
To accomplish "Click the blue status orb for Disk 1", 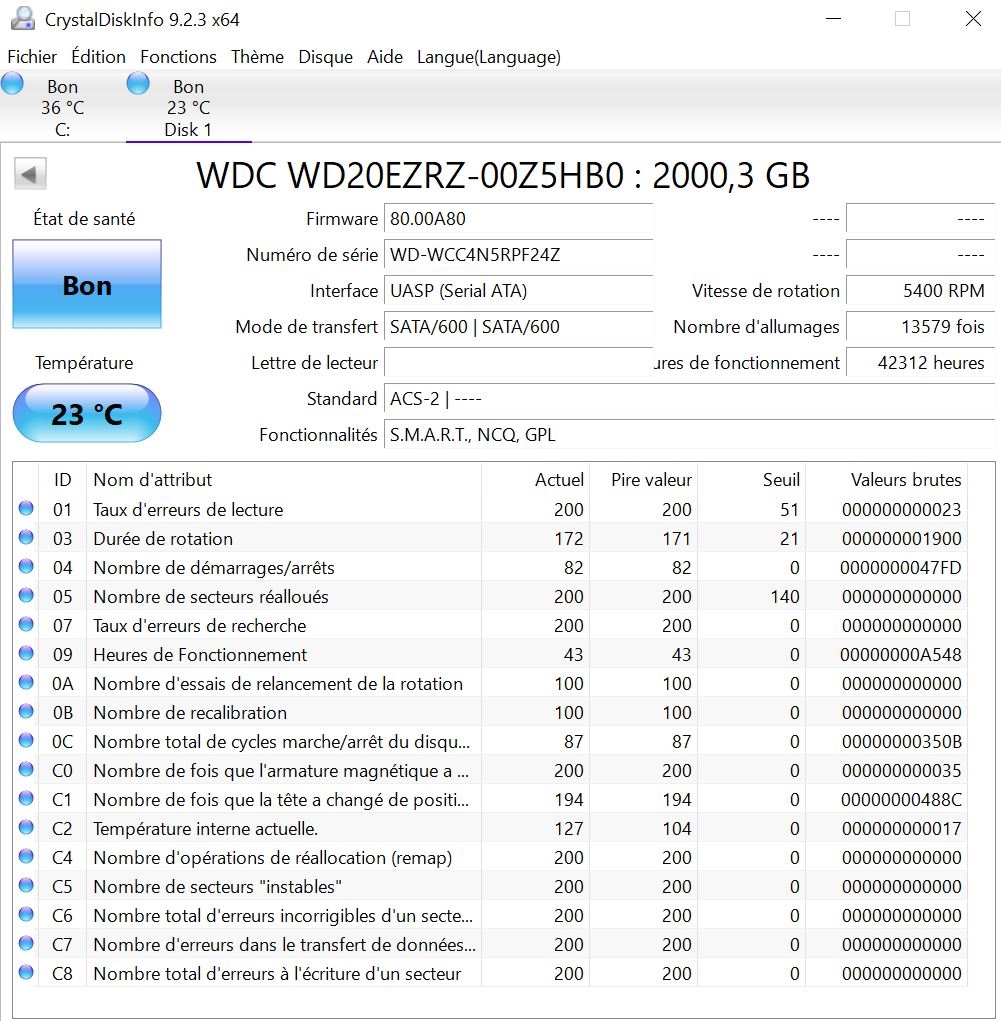I will click(x=137, y=84).
